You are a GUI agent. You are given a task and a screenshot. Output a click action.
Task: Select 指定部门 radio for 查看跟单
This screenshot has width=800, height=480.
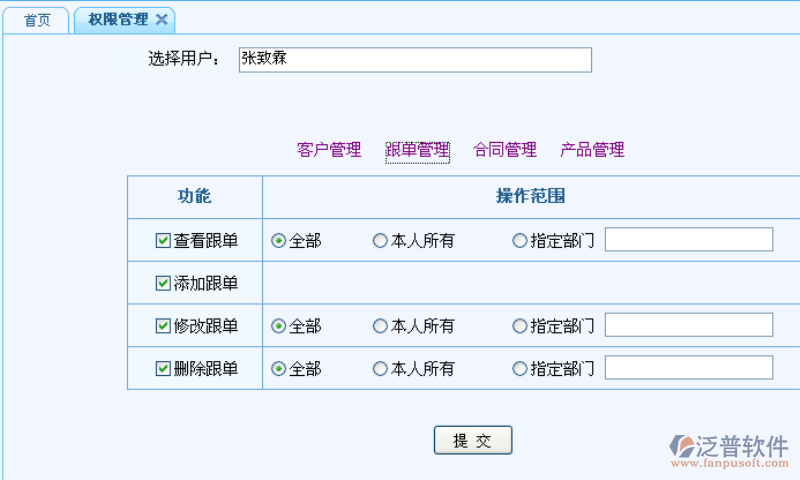pyautogui.click(x=519, y=240)
